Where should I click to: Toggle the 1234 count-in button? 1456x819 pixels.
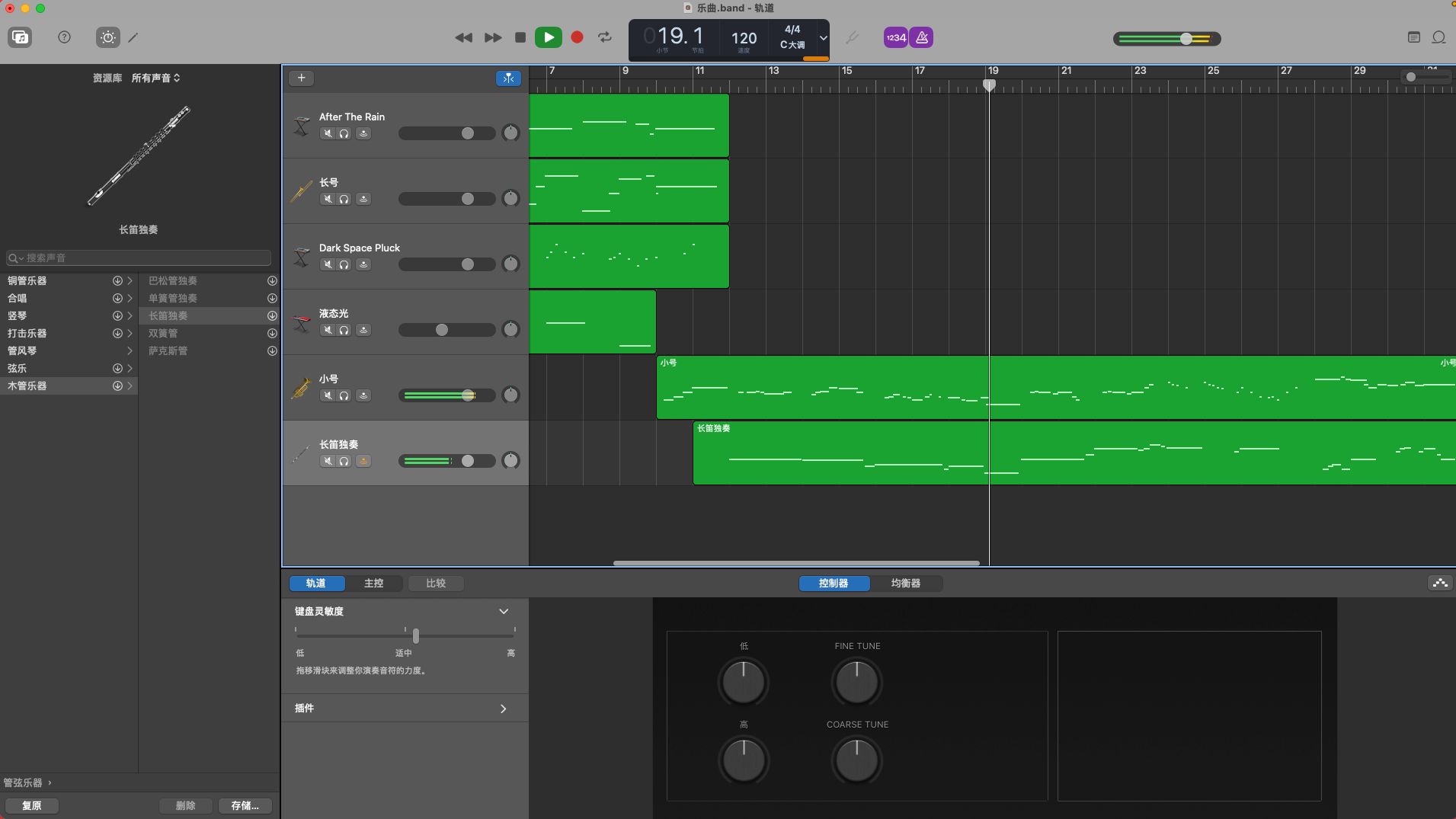coord(896,37)
